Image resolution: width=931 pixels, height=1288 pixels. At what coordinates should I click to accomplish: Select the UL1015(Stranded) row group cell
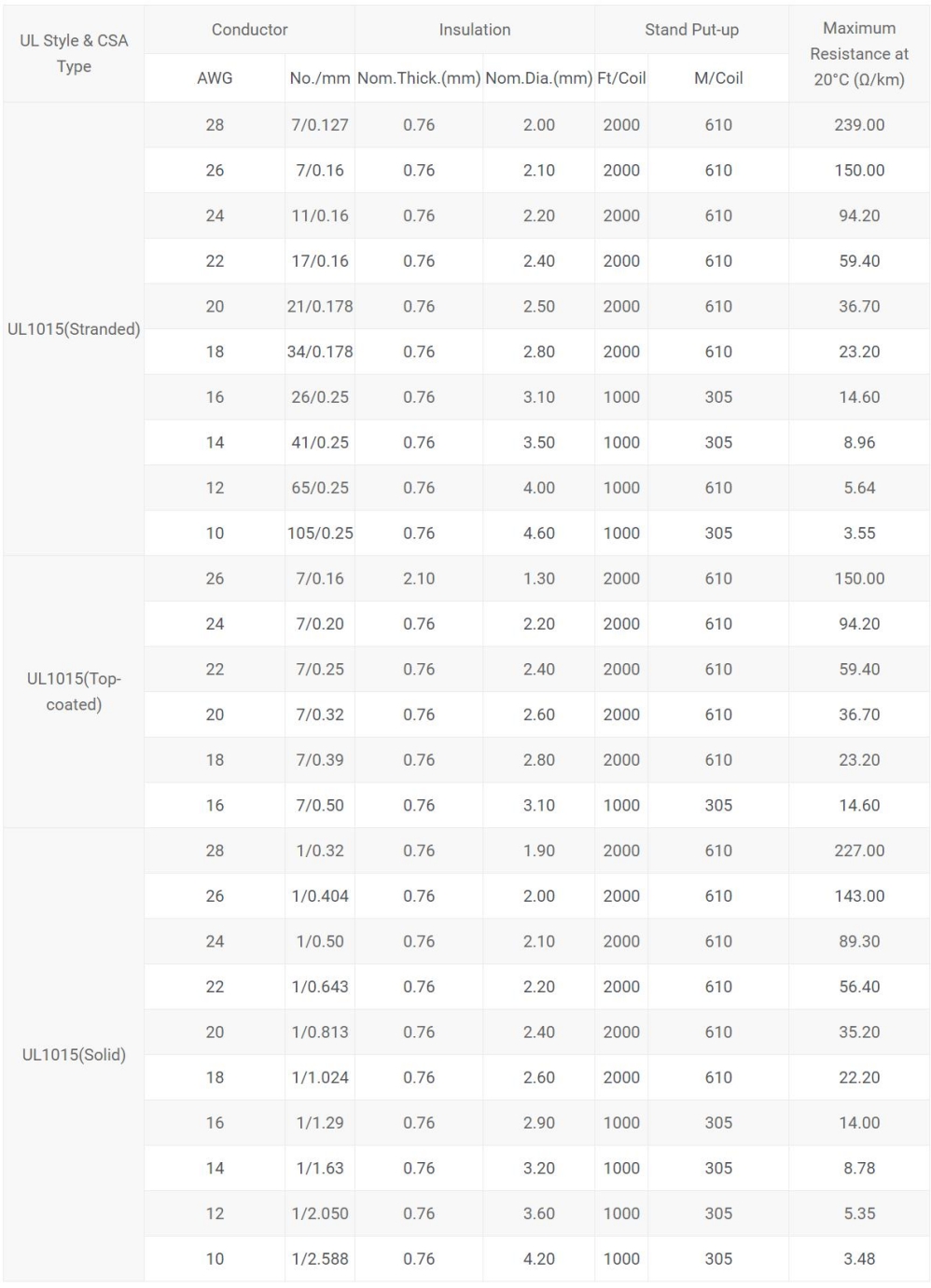click(74, 329)
